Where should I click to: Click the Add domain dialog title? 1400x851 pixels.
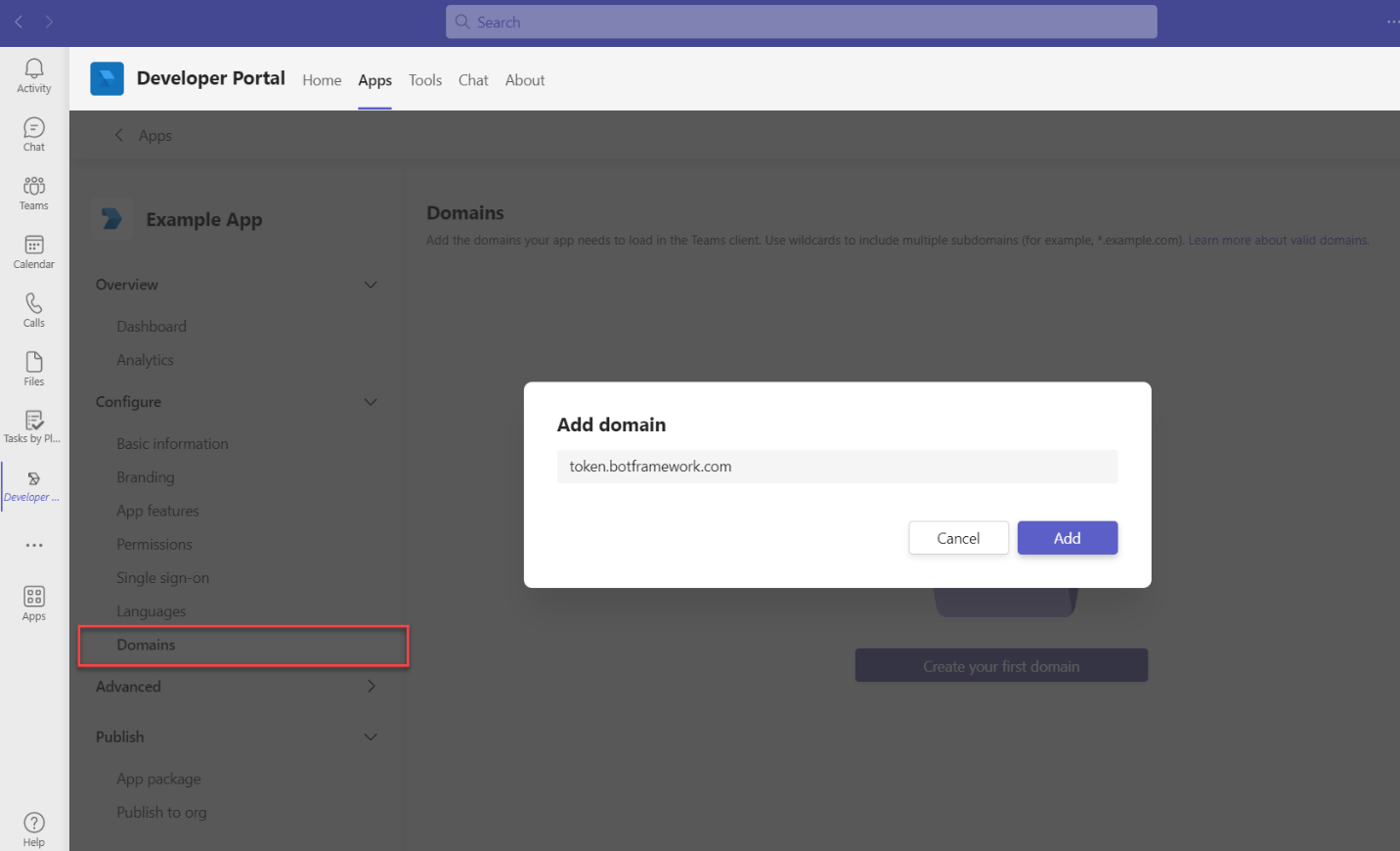click(x=611, y=425)
